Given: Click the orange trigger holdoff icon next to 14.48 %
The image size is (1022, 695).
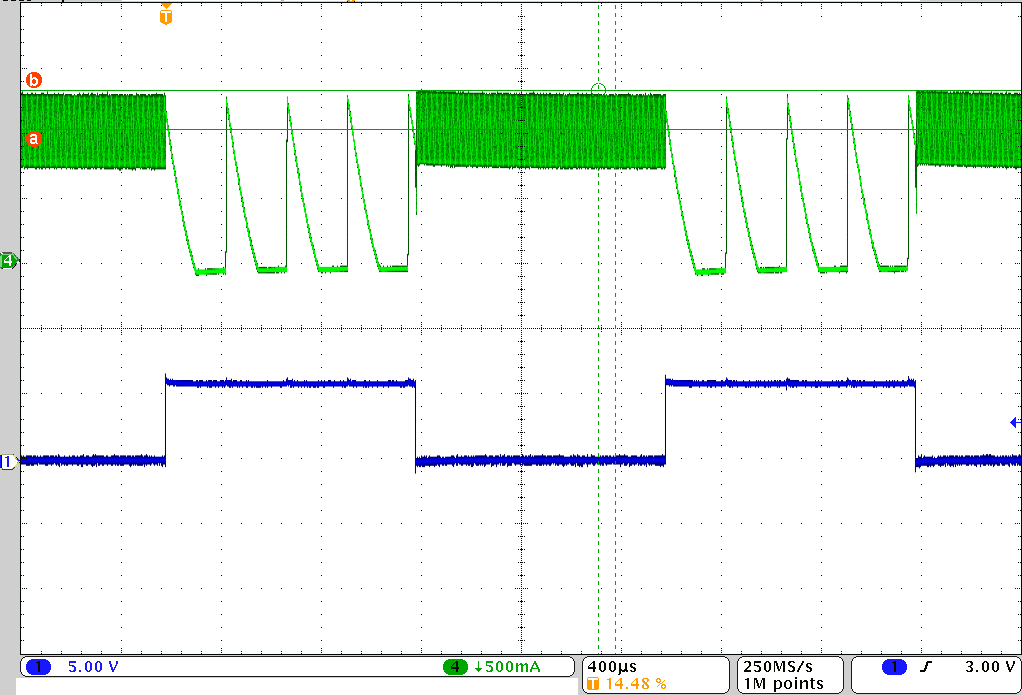Looking at the screenshot, I should click(x=594, y=683).
